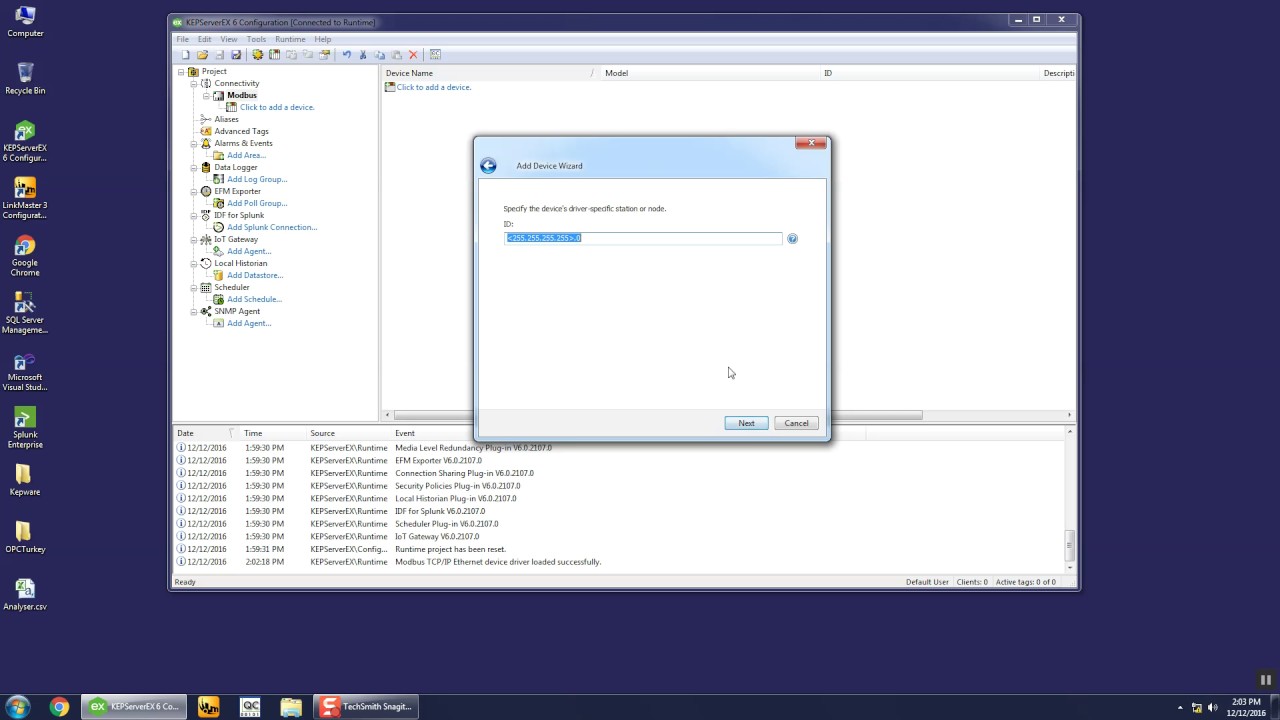Open the Splunk Enterprise desktop icon

point(25,428)
